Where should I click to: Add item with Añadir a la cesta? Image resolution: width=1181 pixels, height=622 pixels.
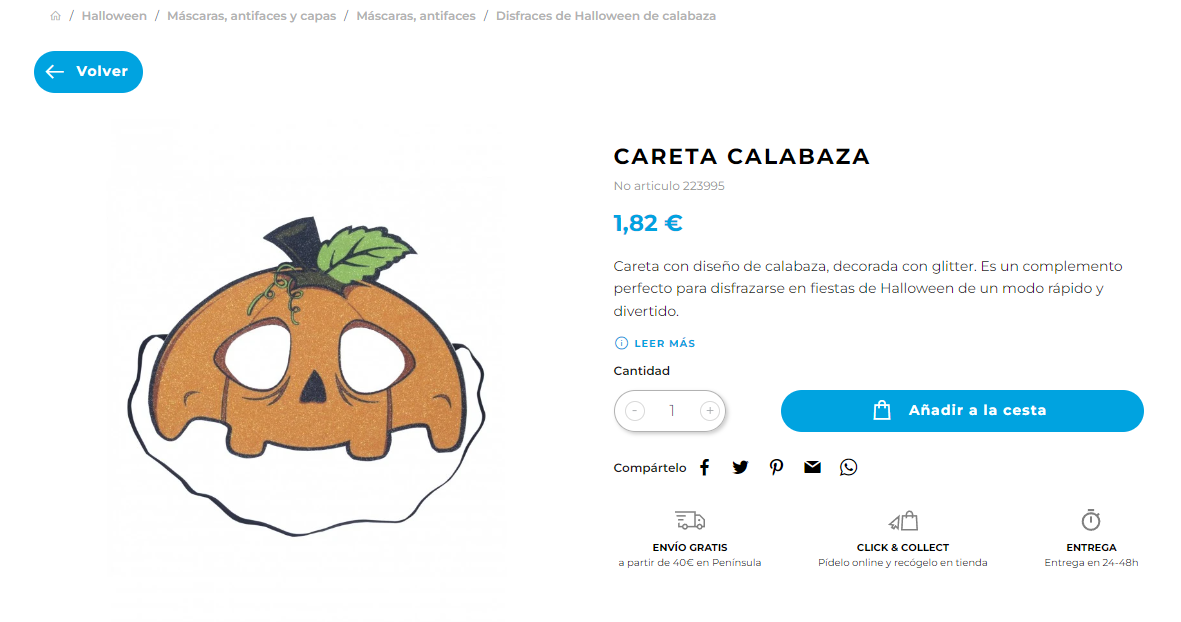pos(962,410)
